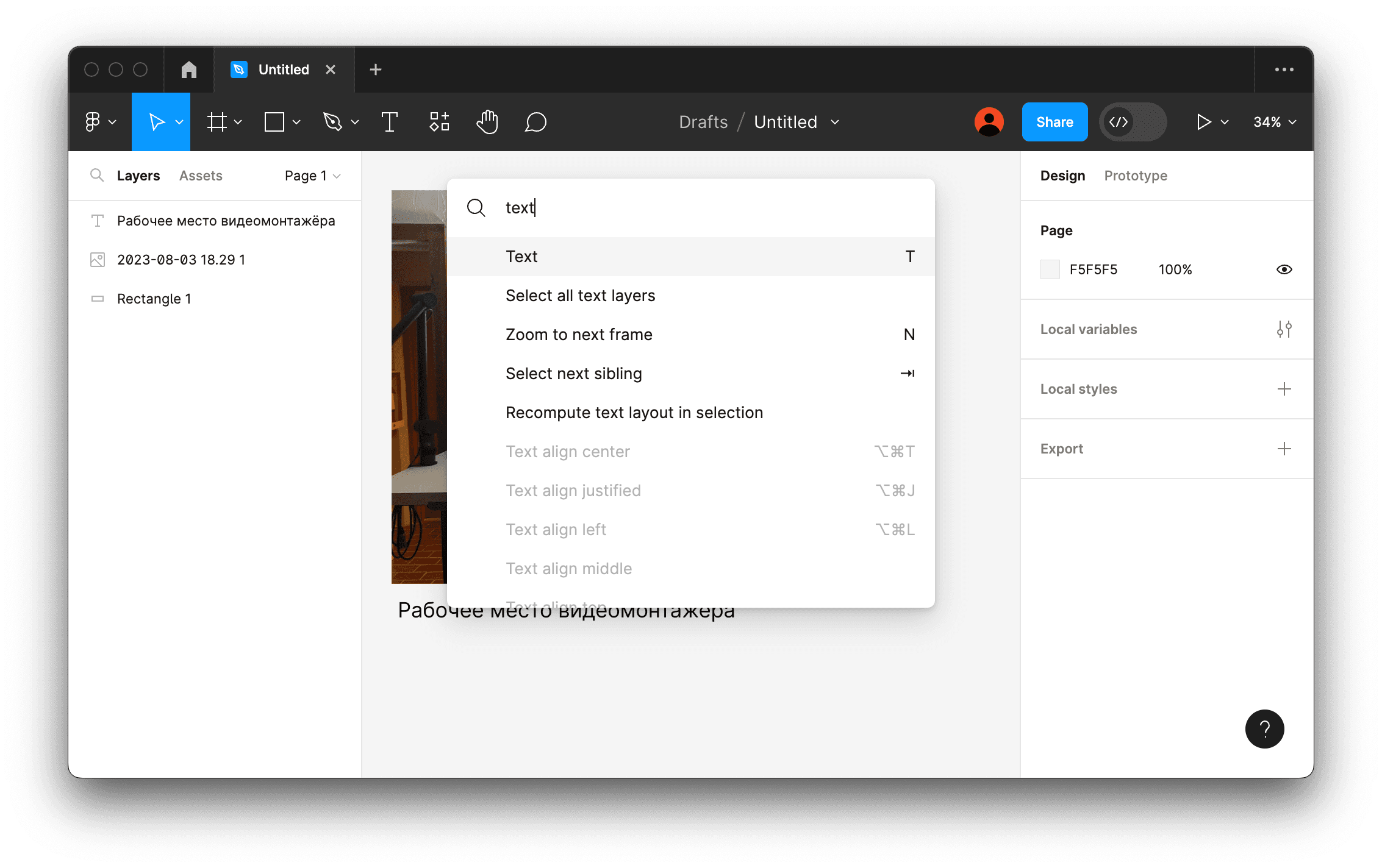The image size is (1382, 868).
Task: Select the Hand tool
Action: pos(487,122)
